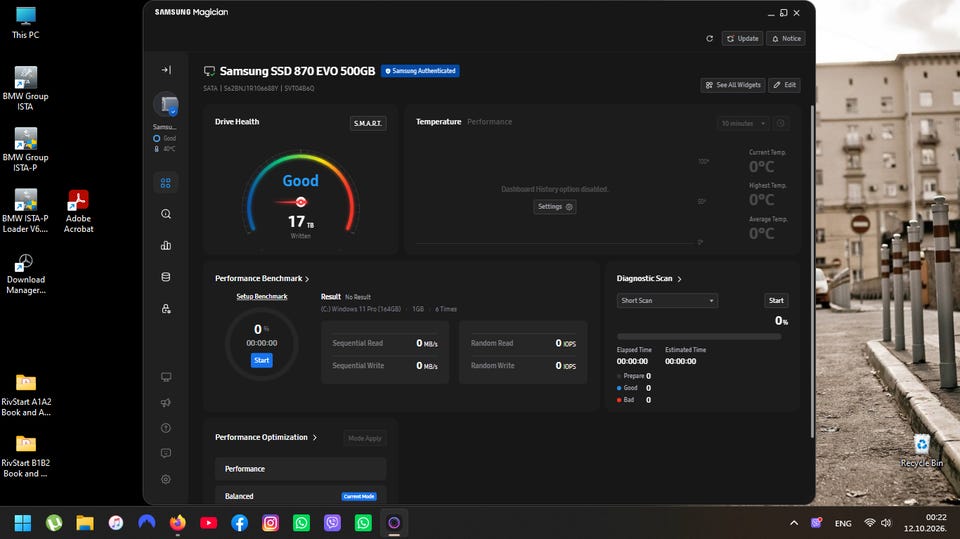The image size is (960, 539).
Task: Click the diagnostic scan progress bar
Action: [699, 336]
